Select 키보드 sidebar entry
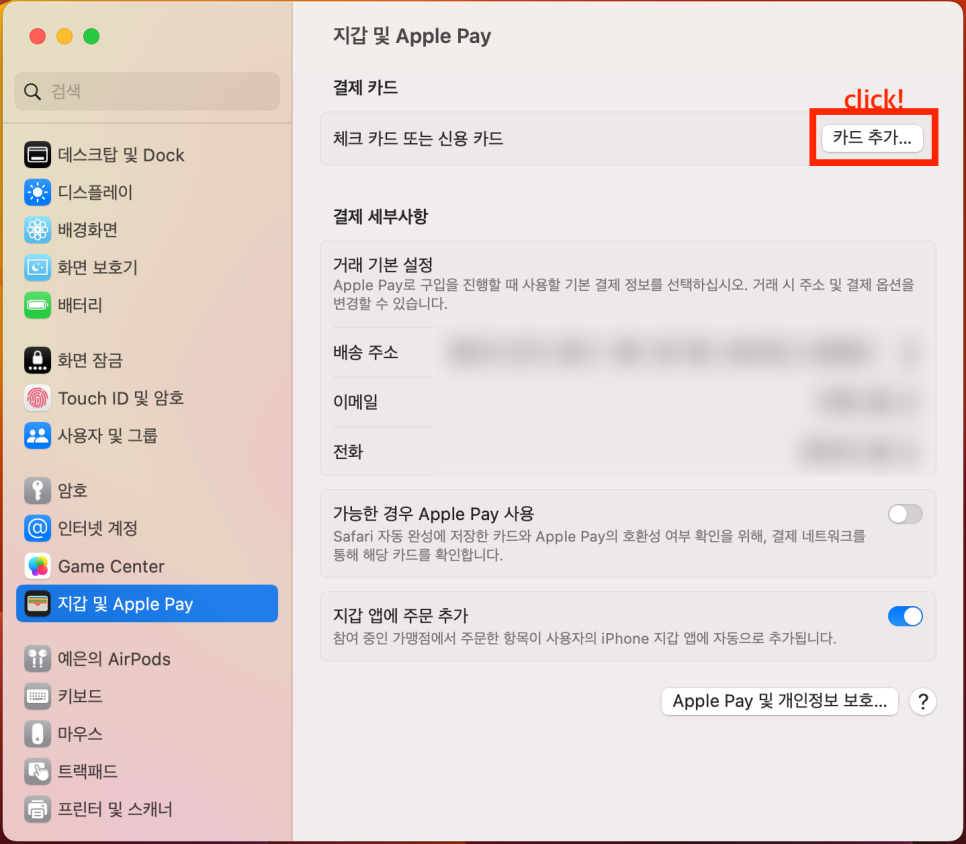The height and width of the screenshot is (844, 966). [x=147, y=696]
